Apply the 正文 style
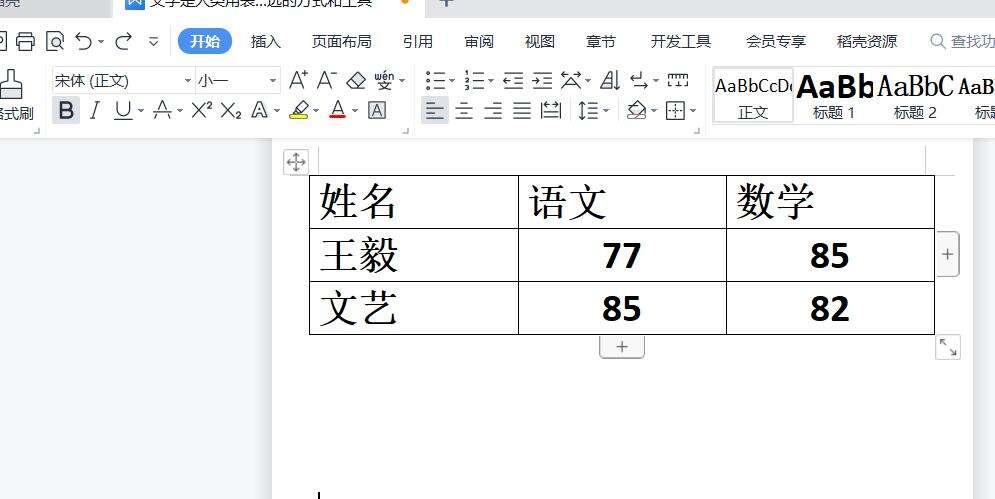995x499 pixels. tap(753, 95)
